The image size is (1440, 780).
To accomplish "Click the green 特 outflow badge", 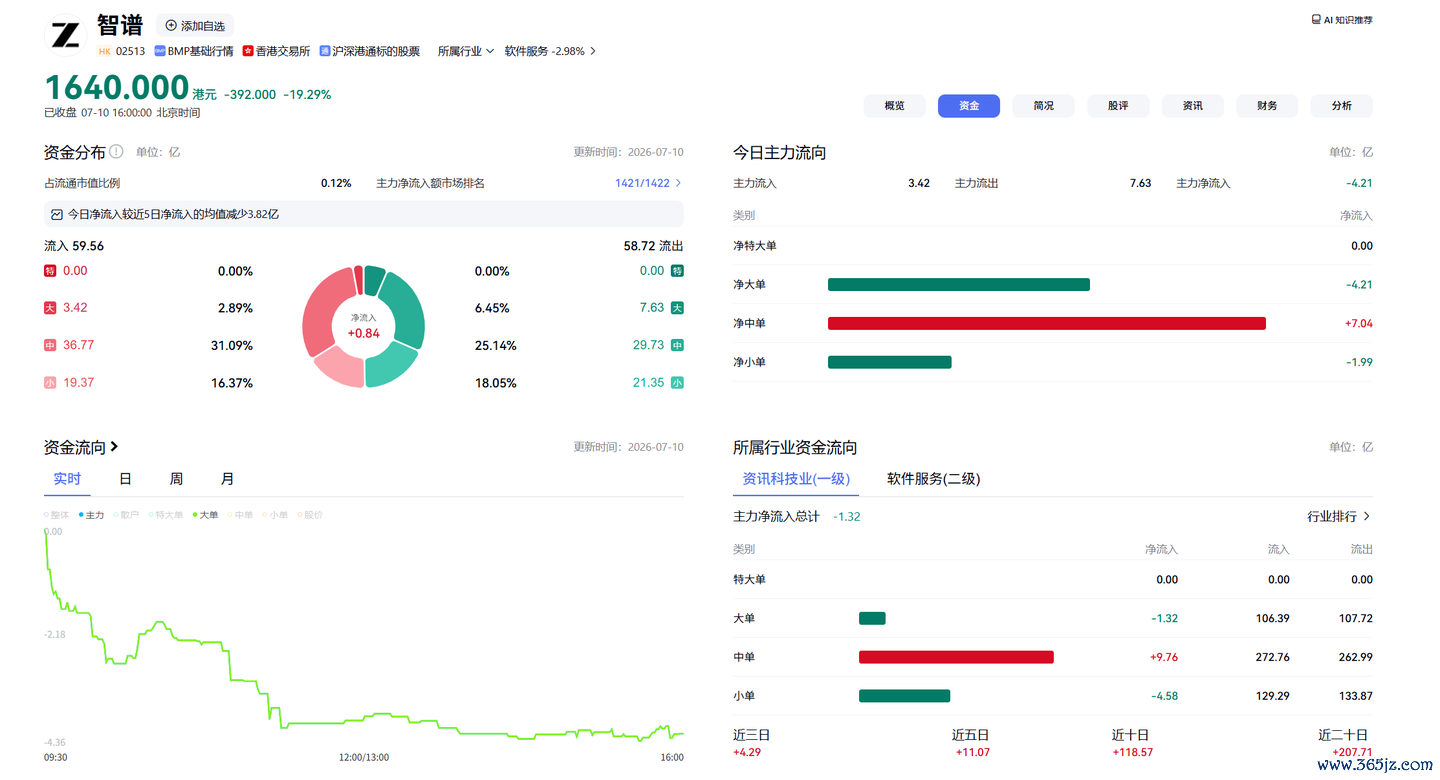I will click(677, 271).
